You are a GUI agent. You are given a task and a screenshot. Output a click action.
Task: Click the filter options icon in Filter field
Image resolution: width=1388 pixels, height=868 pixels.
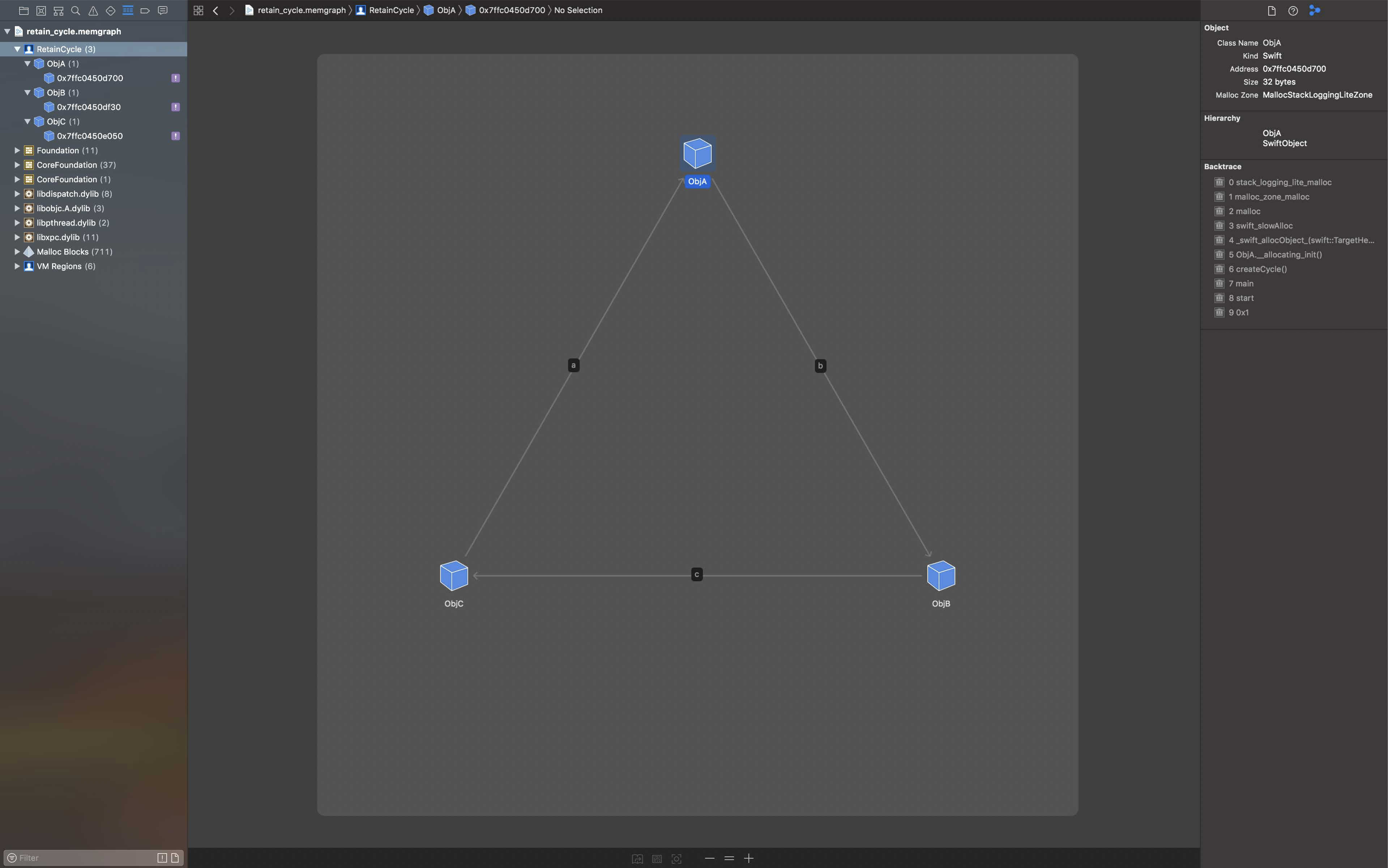pos(12,858)
